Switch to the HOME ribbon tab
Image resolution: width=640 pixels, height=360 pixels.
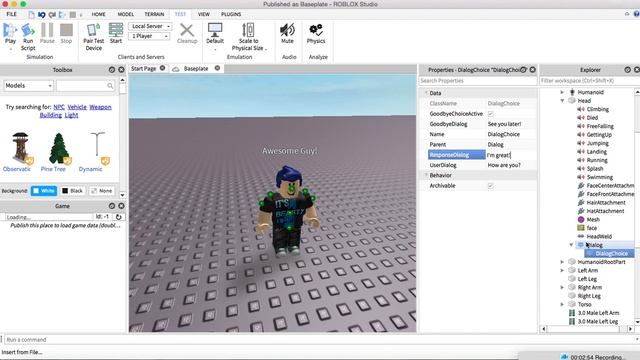[98, 14]
